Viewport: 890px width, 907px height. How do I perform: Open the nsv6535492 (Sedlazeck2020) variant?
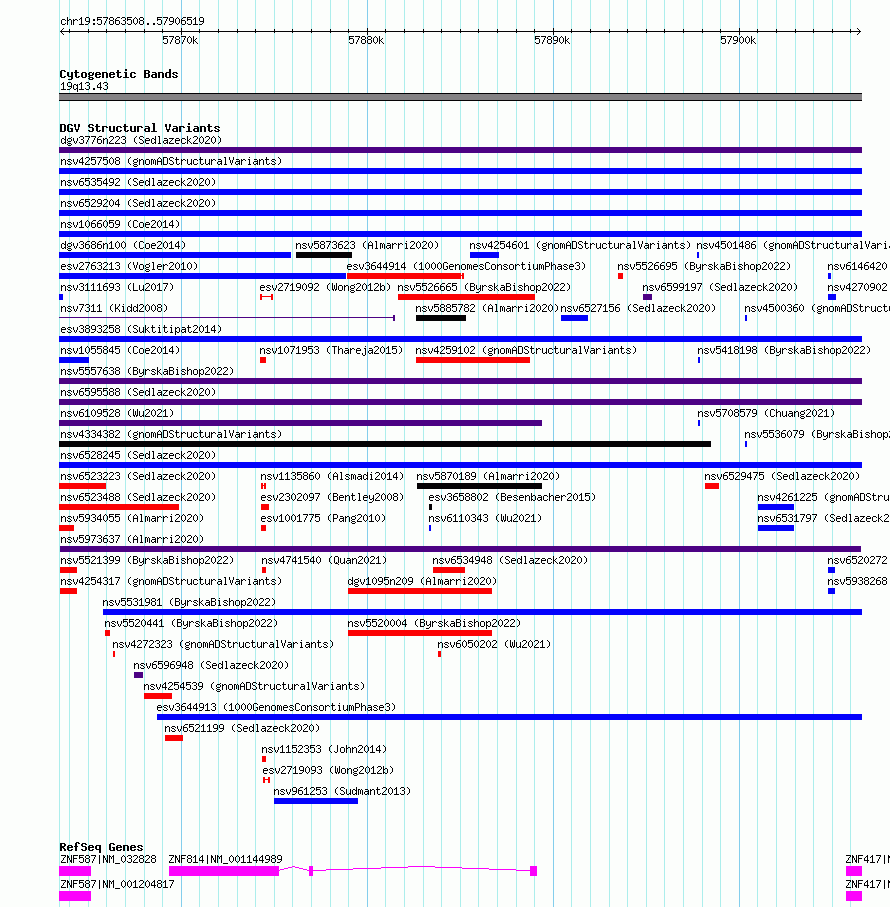(138, 182)
